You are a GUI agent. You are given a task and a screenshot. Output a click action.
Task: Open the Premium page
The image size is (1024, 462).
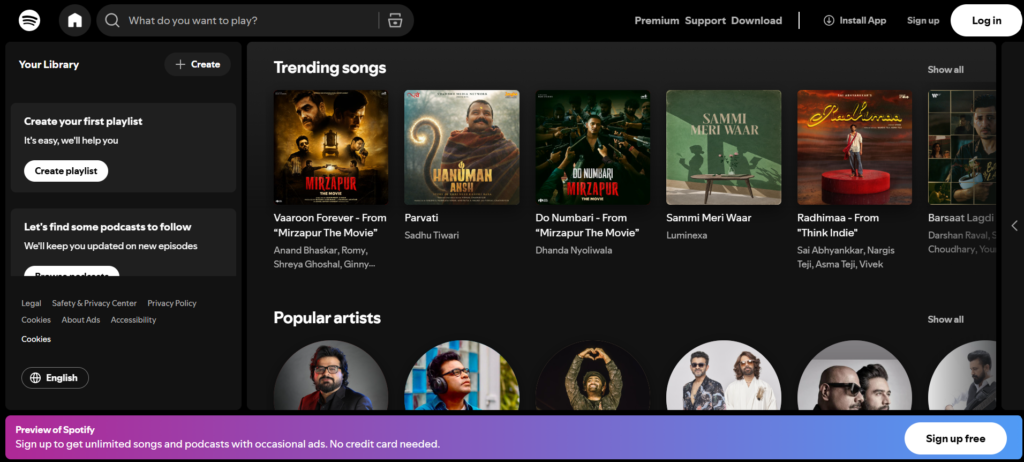click(657, 20)
